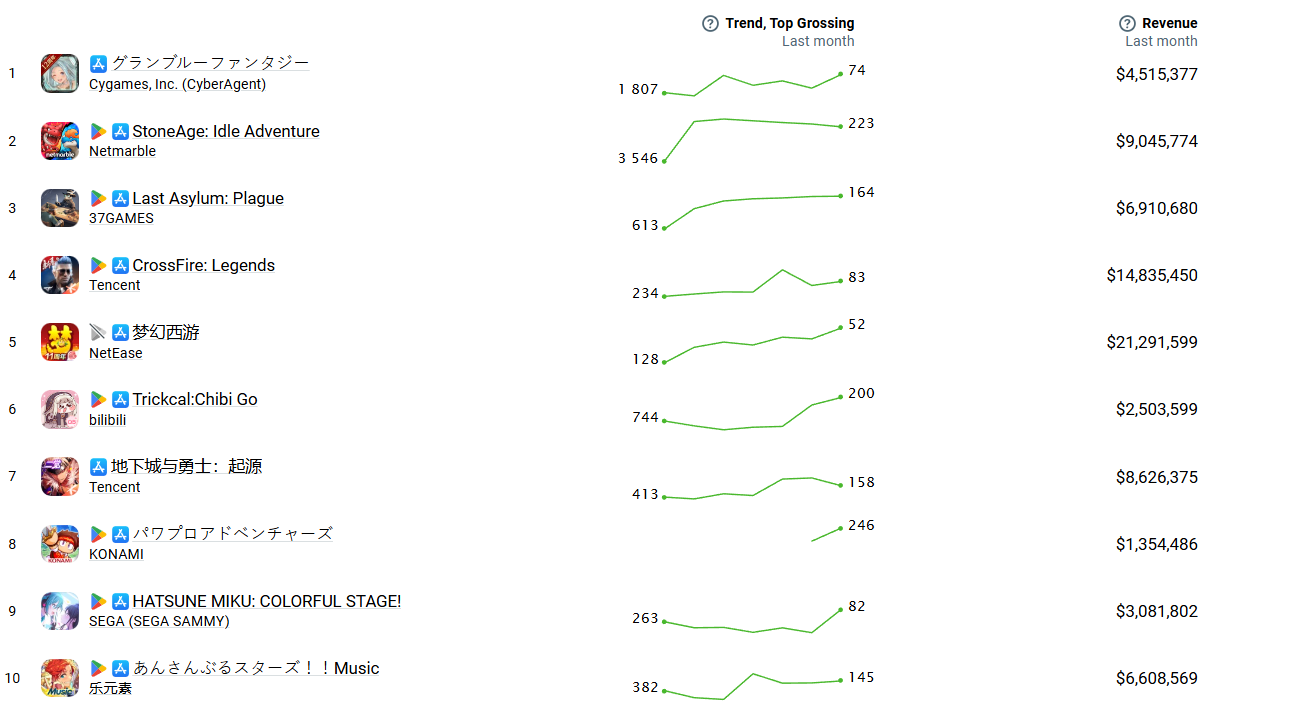
Task: Visit the 37GAMES publisher page link
Action: point(121,218)
